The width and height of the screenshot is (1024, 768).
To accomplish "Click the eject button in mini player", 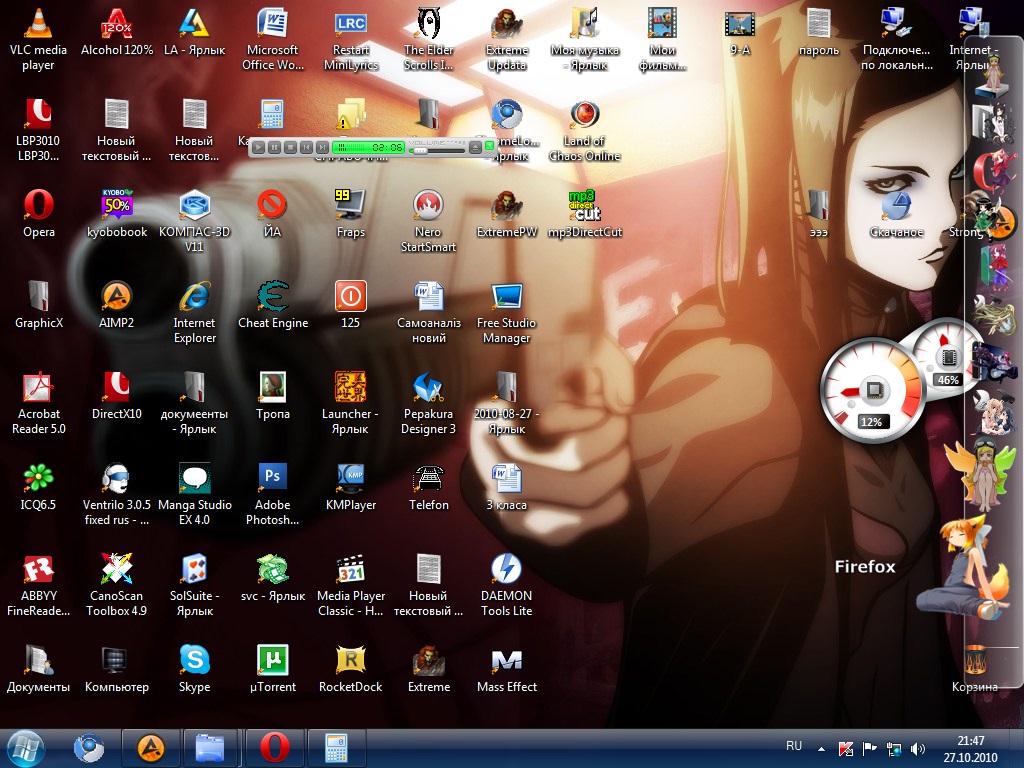I will [475, 147].
